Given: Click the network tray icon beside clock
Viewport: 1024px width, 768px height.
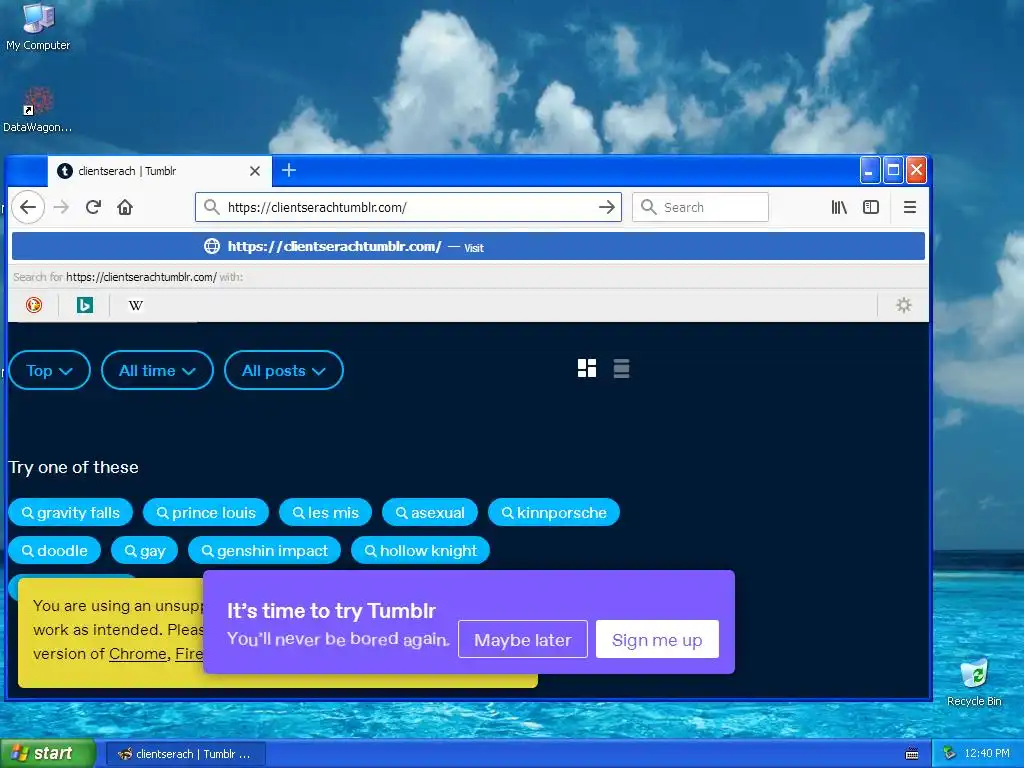Looking at the screenshot, I should click(x=949, y=754).
